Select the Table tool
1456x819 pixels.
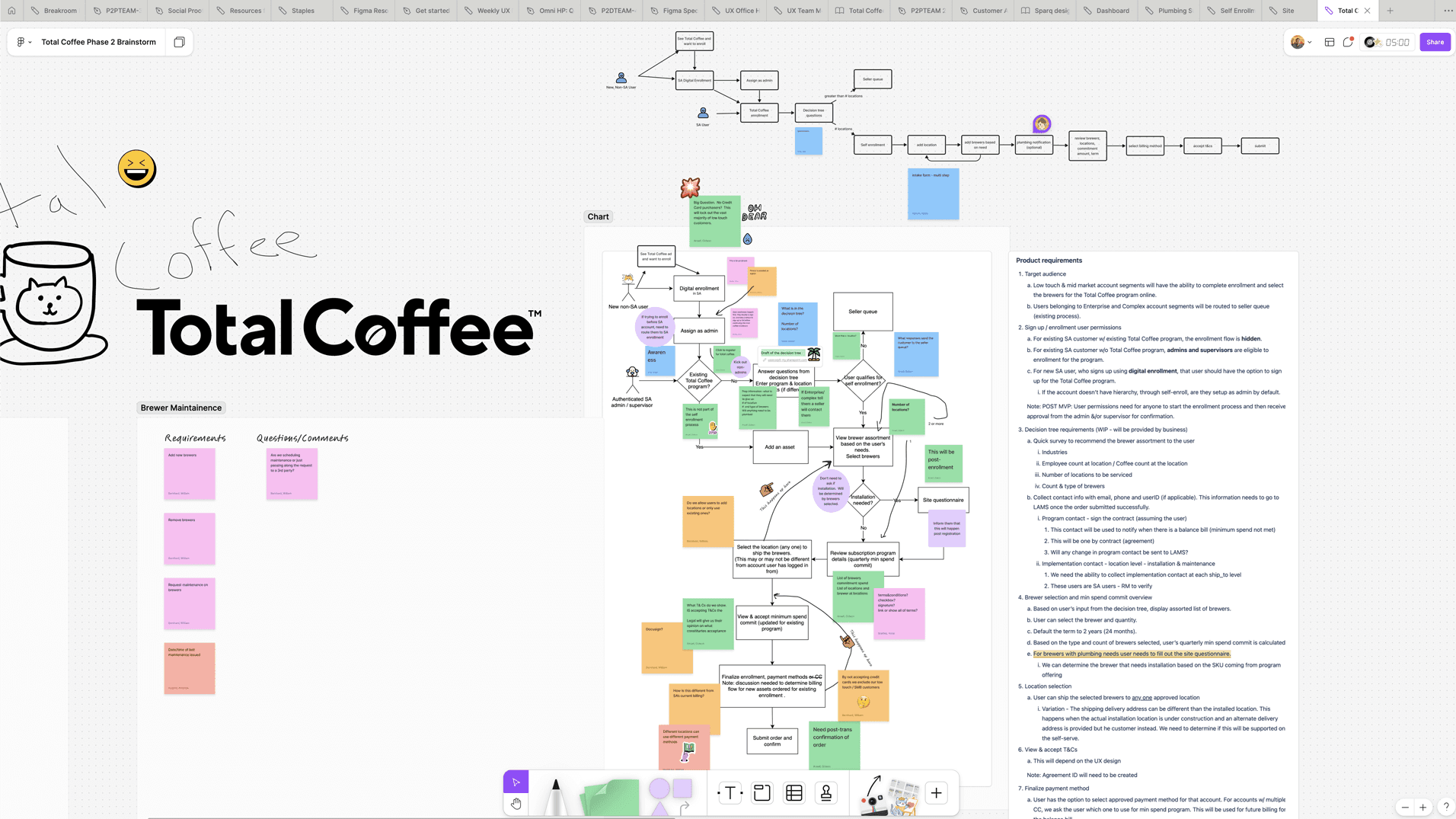pyautogui.click(x=793, y=793)
